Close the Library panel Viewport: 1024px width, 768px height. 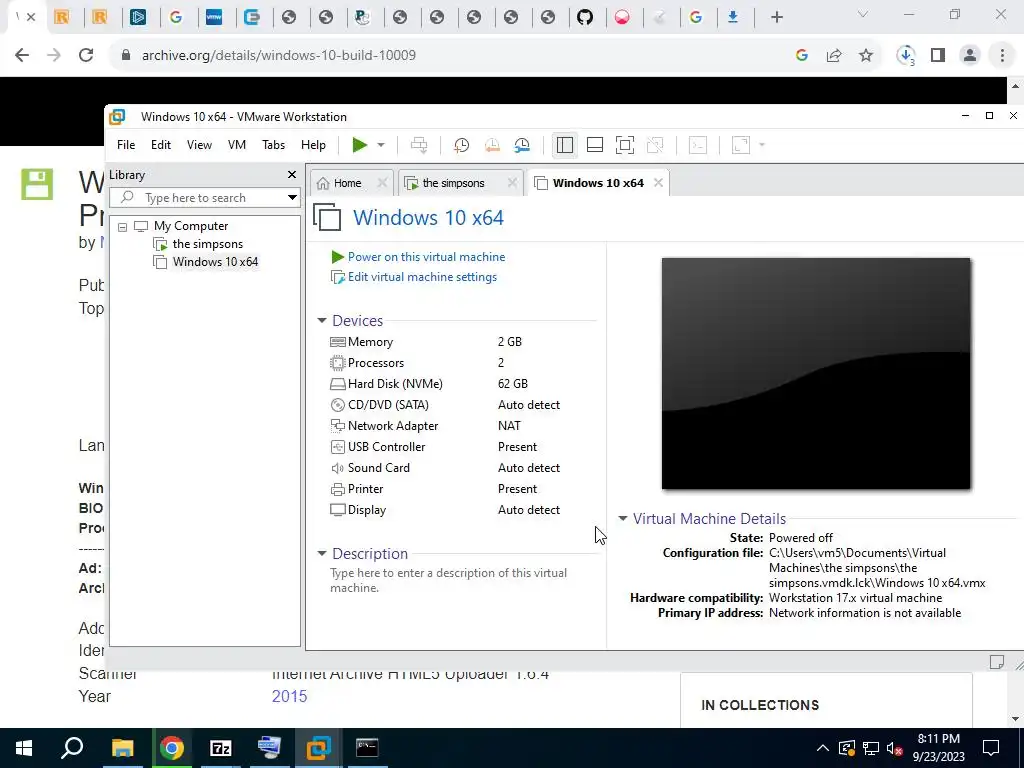coord(292,175)
